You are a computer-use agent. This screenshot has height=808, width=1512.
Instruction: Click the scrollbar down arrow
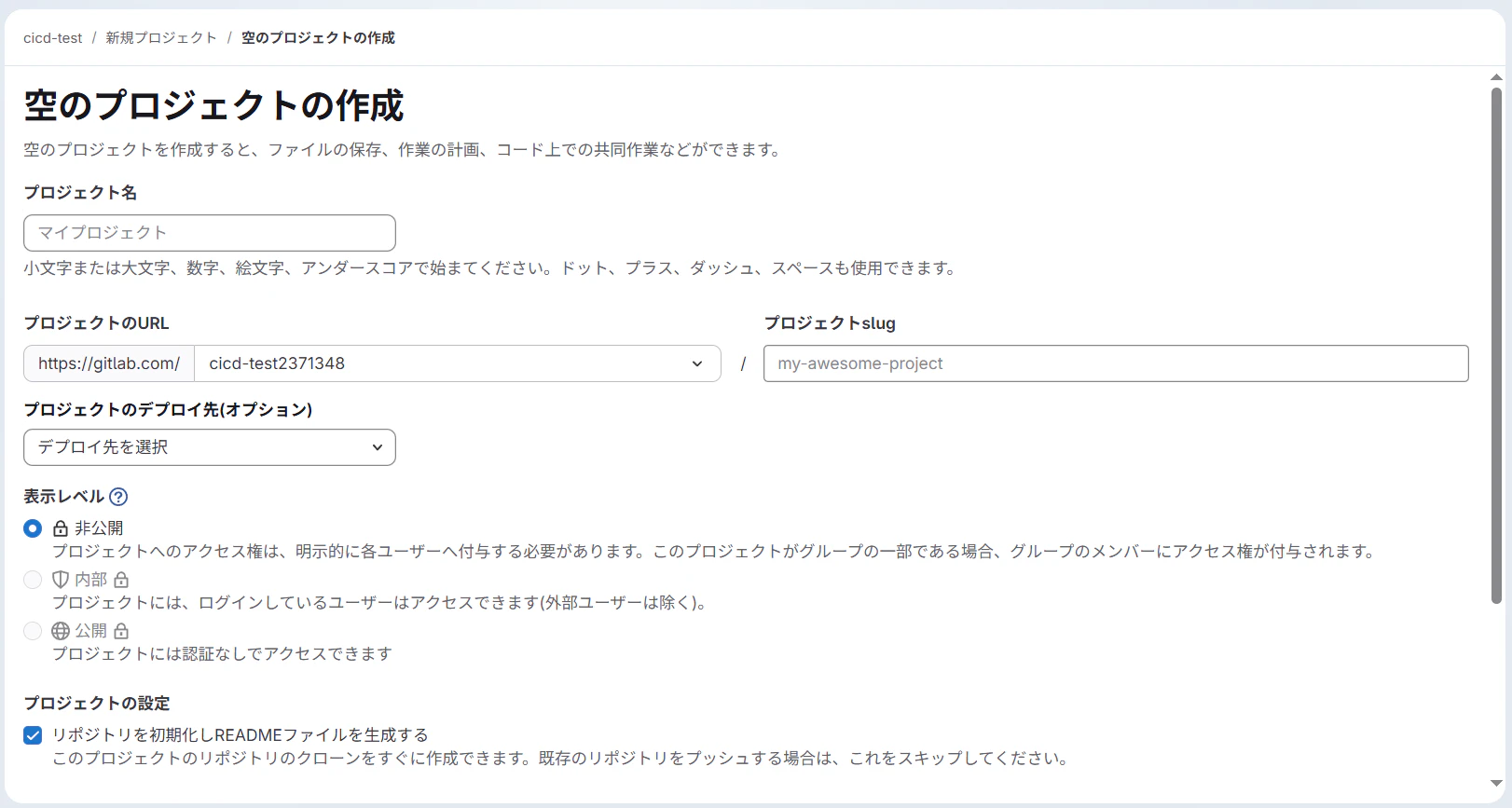coord(1496,784)
